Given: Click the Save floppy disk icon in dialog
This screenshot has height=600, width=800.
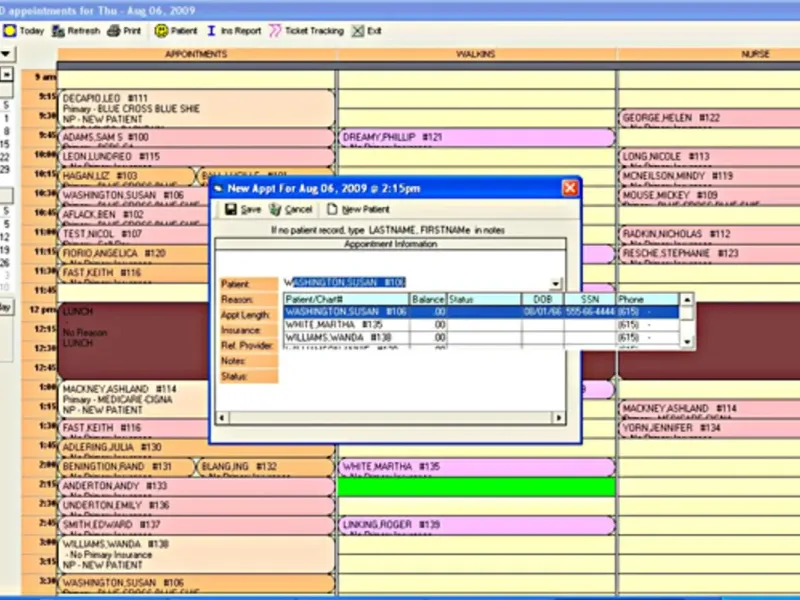Looking at the screenshot, I should 231,209.
